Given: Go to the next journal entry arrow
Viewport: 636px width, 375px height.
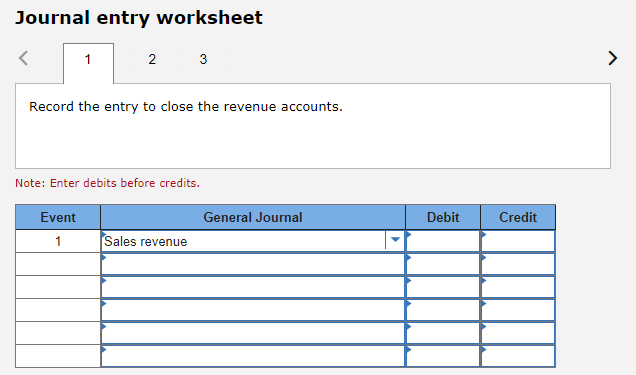Looking at the screenshot, I should tap(612, 58).
